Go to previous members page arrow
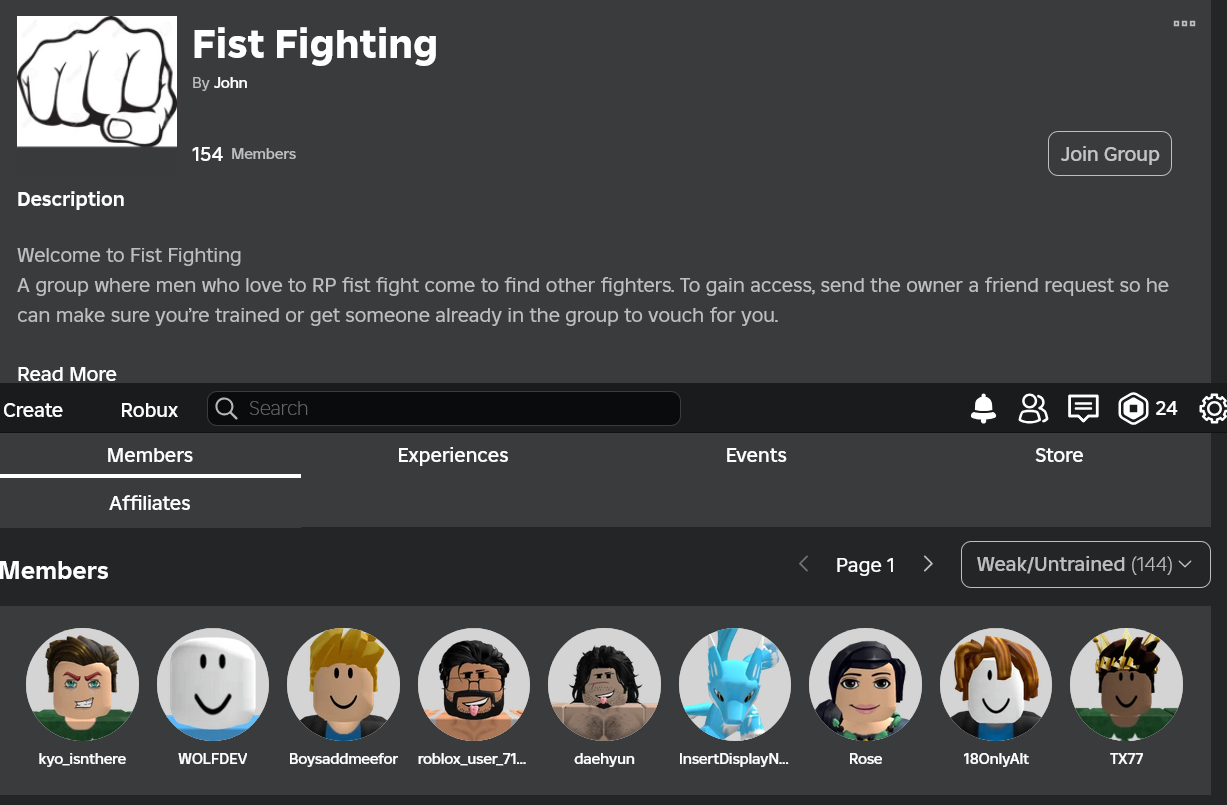Viewport: 1227px width, 805px height. pyautogui.click(x=803, y=564)
